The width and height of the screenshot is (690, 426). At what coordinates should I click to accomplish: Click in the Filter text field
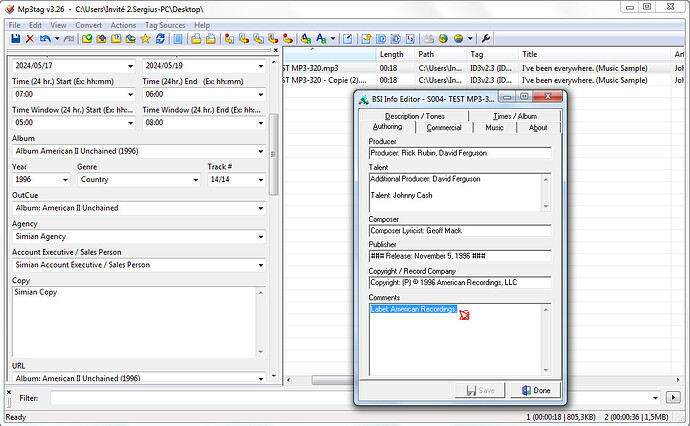[x=351, y=398]
